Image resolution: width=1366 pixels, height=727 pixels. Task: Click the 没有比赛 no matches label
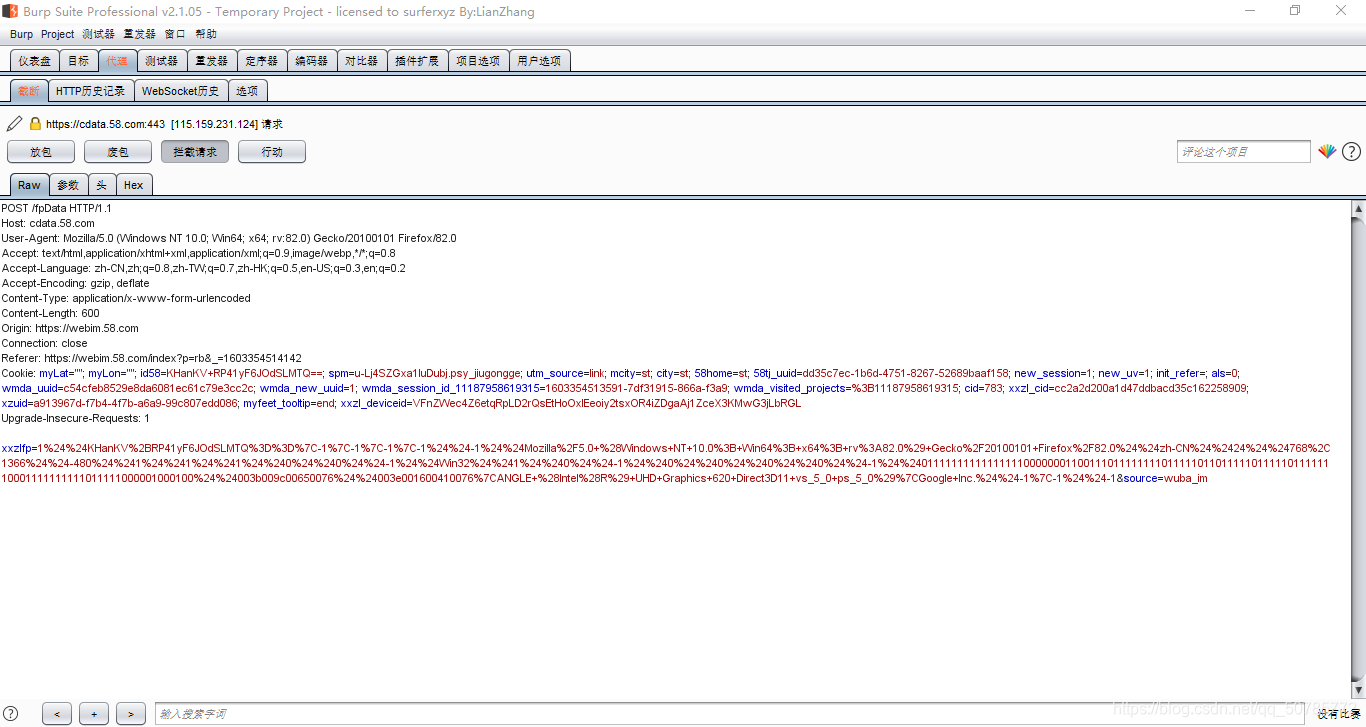click(1339, 714)
